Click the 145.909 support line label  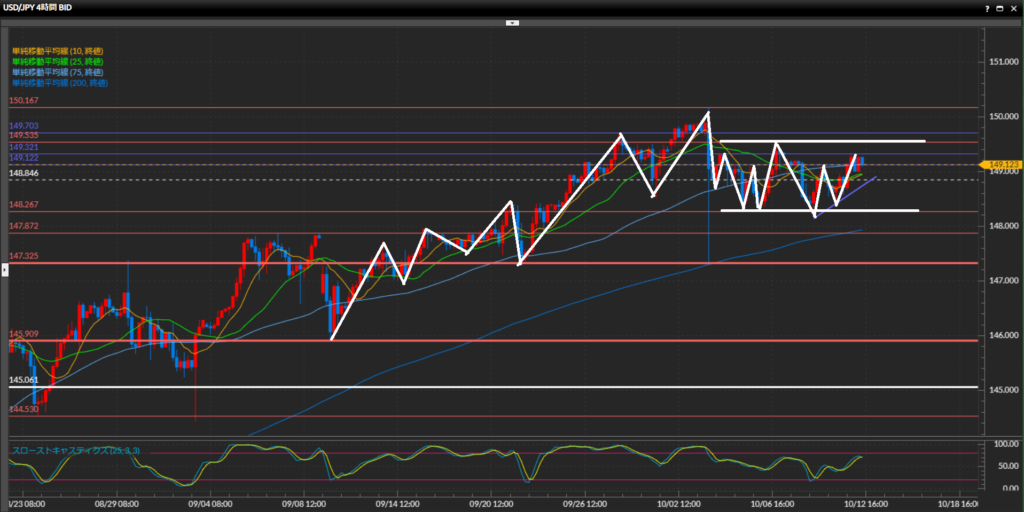point(24,334)
